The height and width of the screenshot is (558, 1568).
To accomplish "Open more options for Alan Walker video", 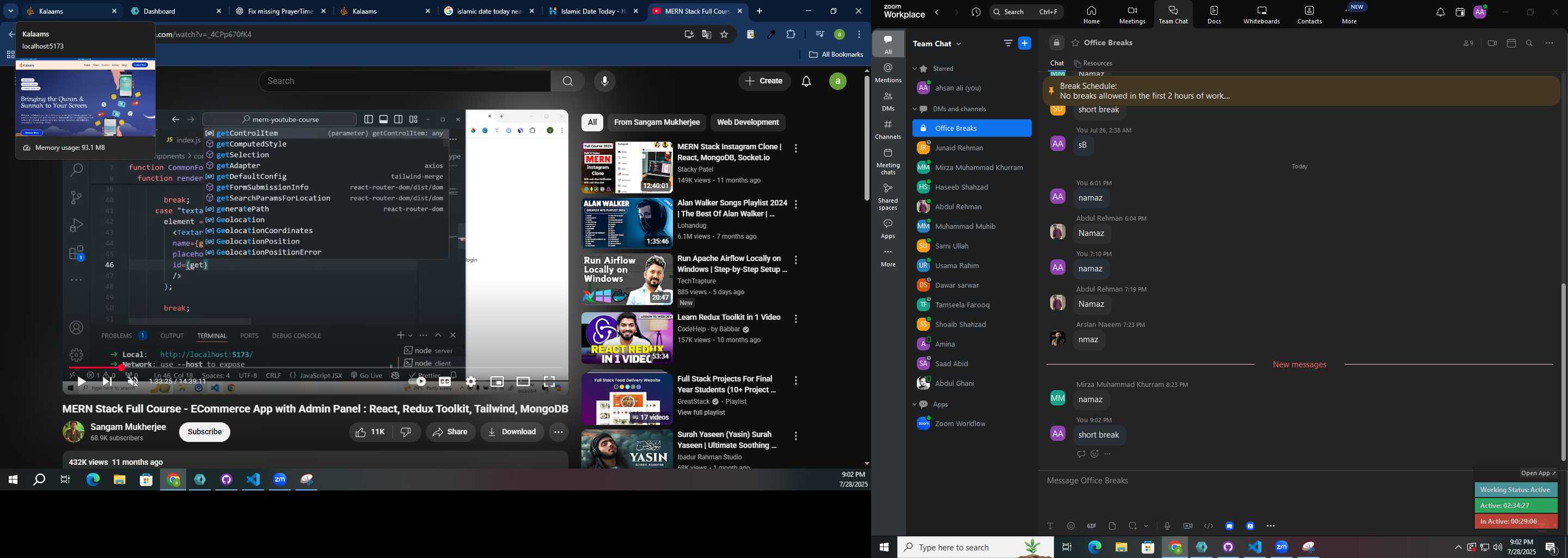I will click(795, 204).
